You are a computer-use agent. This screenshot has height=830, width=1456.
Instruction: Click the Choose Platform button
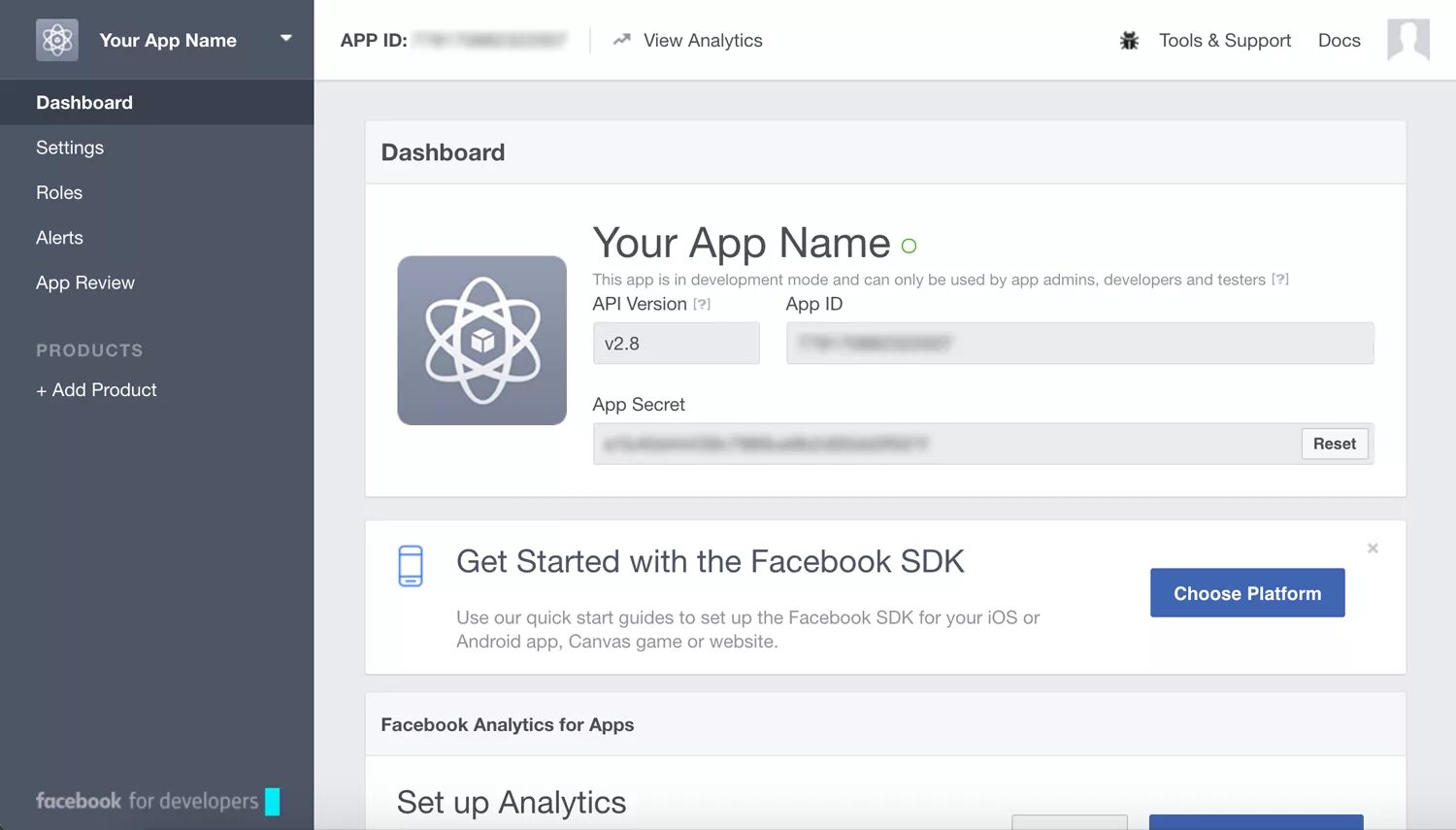[x=1247, y=593]
